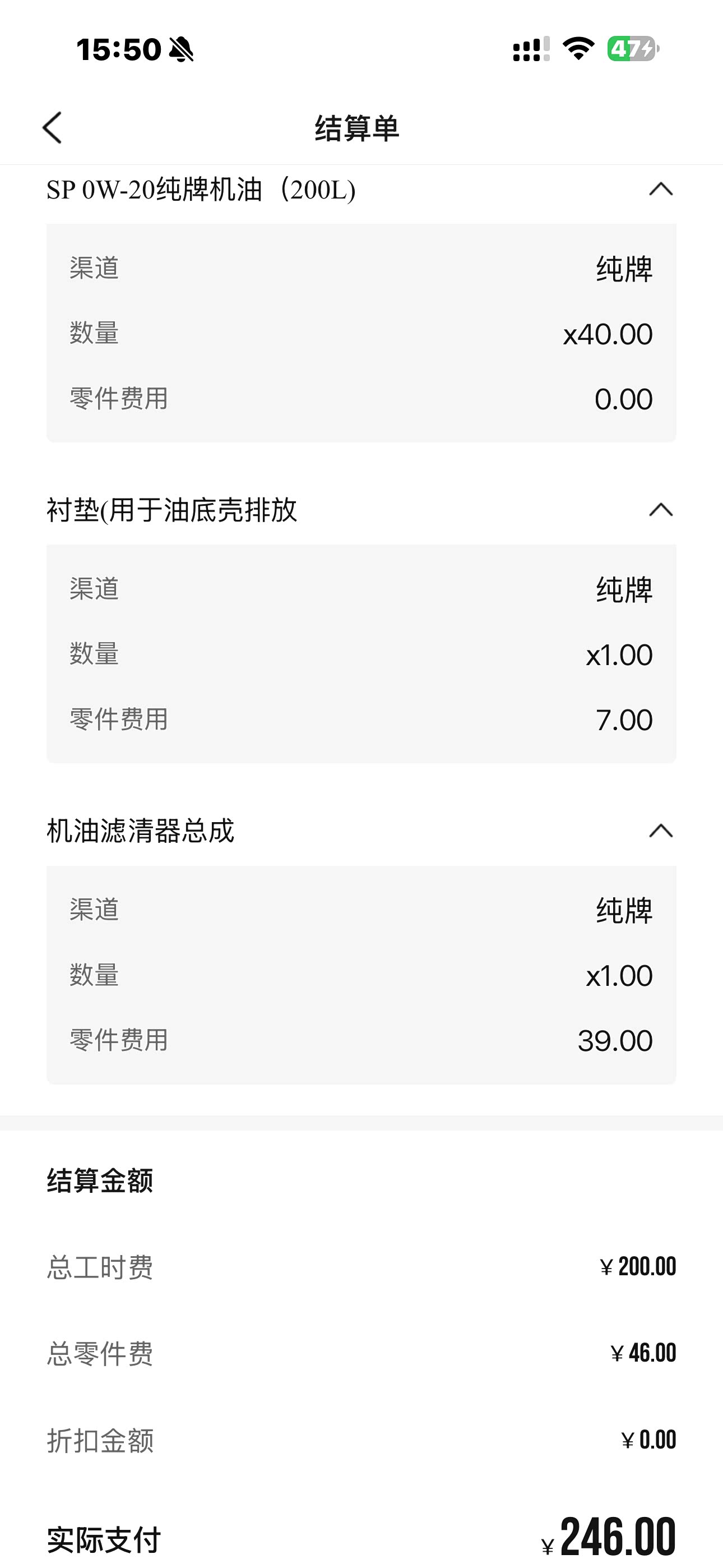
Task: Tap the battery charging indicator
Action: click(x=633, y=49)
